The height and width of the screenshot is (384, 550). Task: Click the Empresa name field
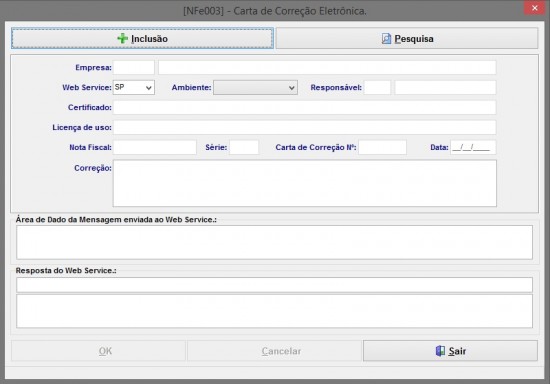(327, 67)
